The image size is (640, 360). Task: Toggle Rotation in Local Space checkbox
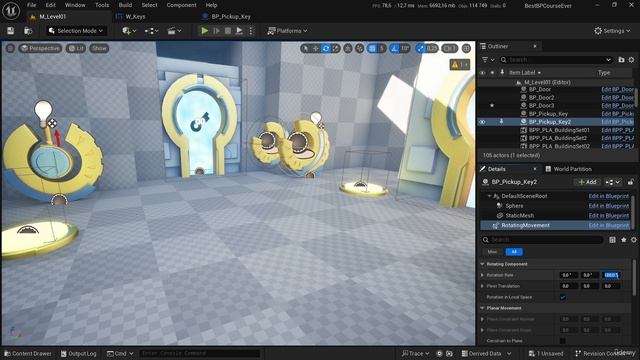[x=563, y=297]
